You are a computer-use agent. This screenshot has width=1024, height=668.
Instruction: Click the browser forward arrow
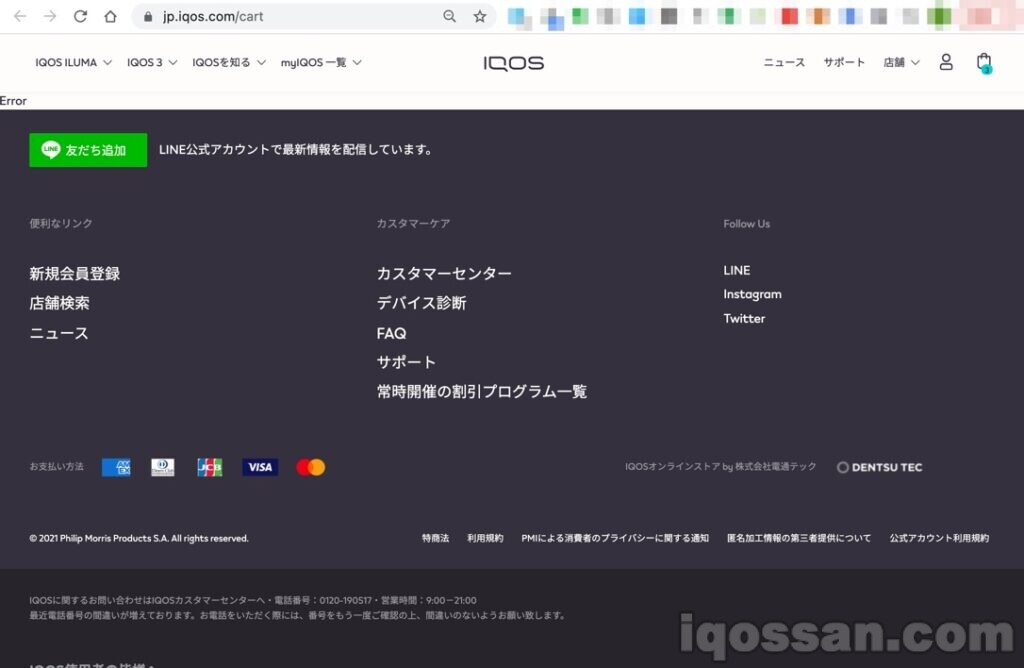tap(50, 16)
